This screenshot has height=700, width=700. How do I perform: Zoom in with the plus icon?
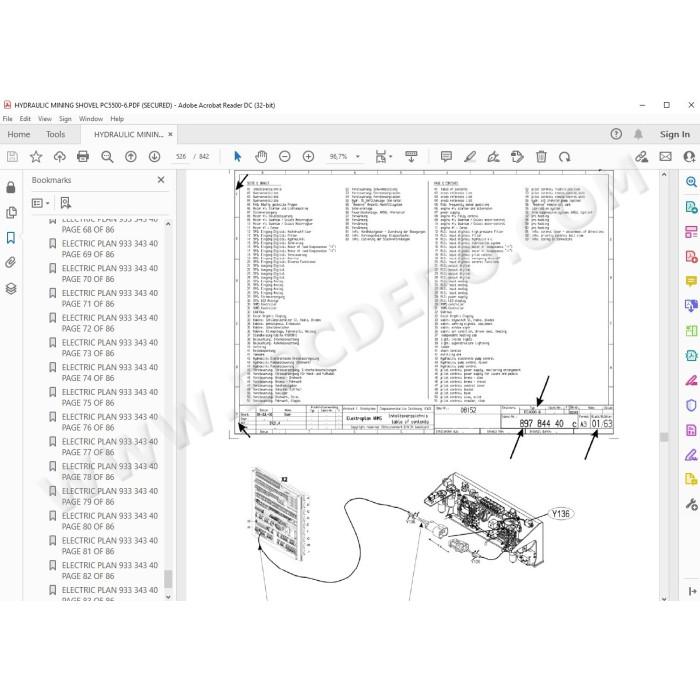308,157
